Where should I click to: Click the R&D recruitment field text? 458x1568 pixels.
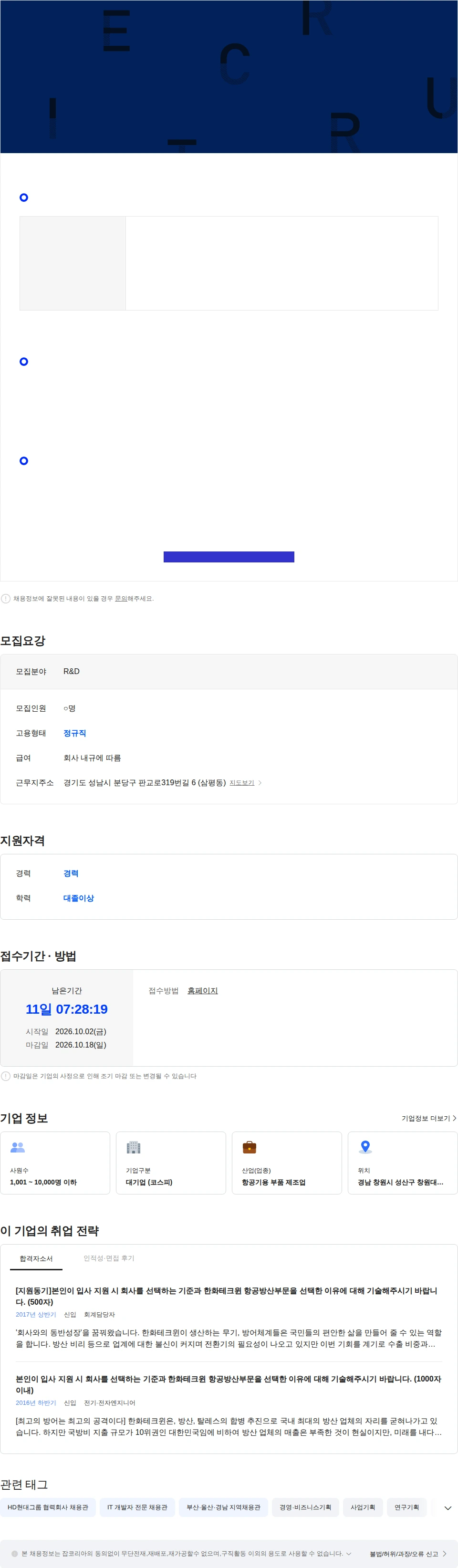71,671
